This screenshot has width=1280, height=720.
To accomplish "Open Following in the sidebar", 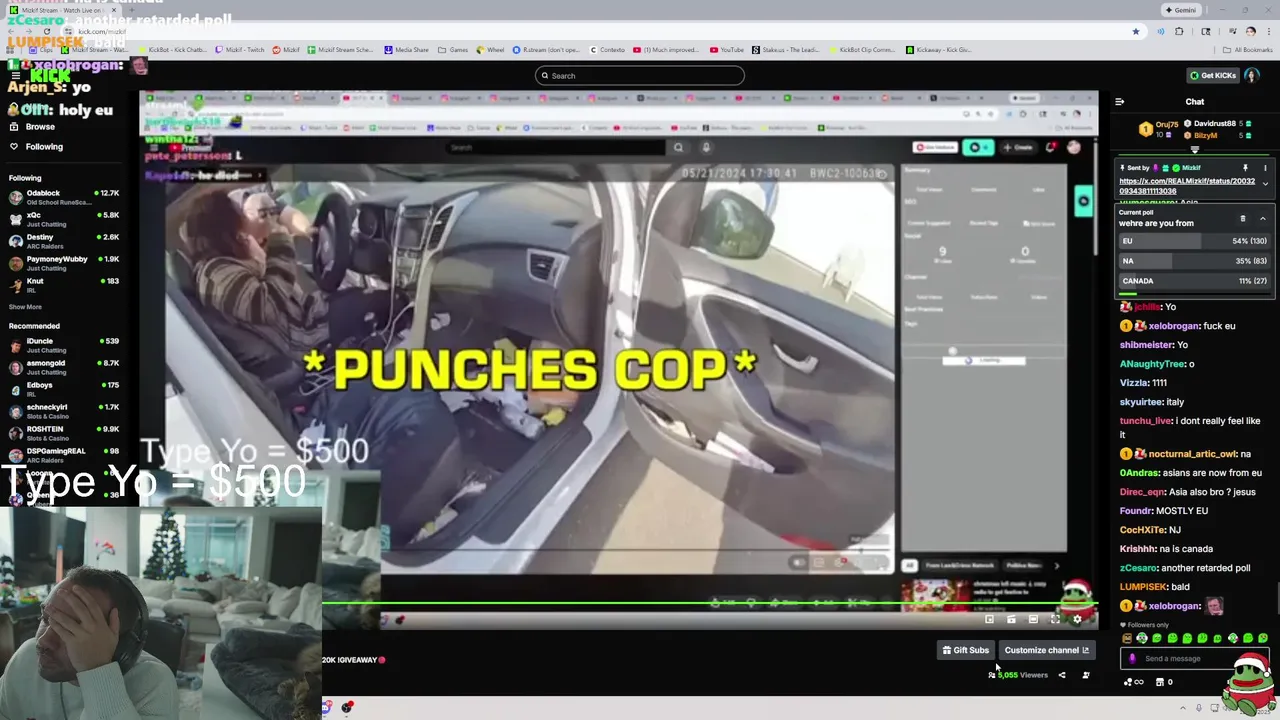I will [x=36, y=147].
